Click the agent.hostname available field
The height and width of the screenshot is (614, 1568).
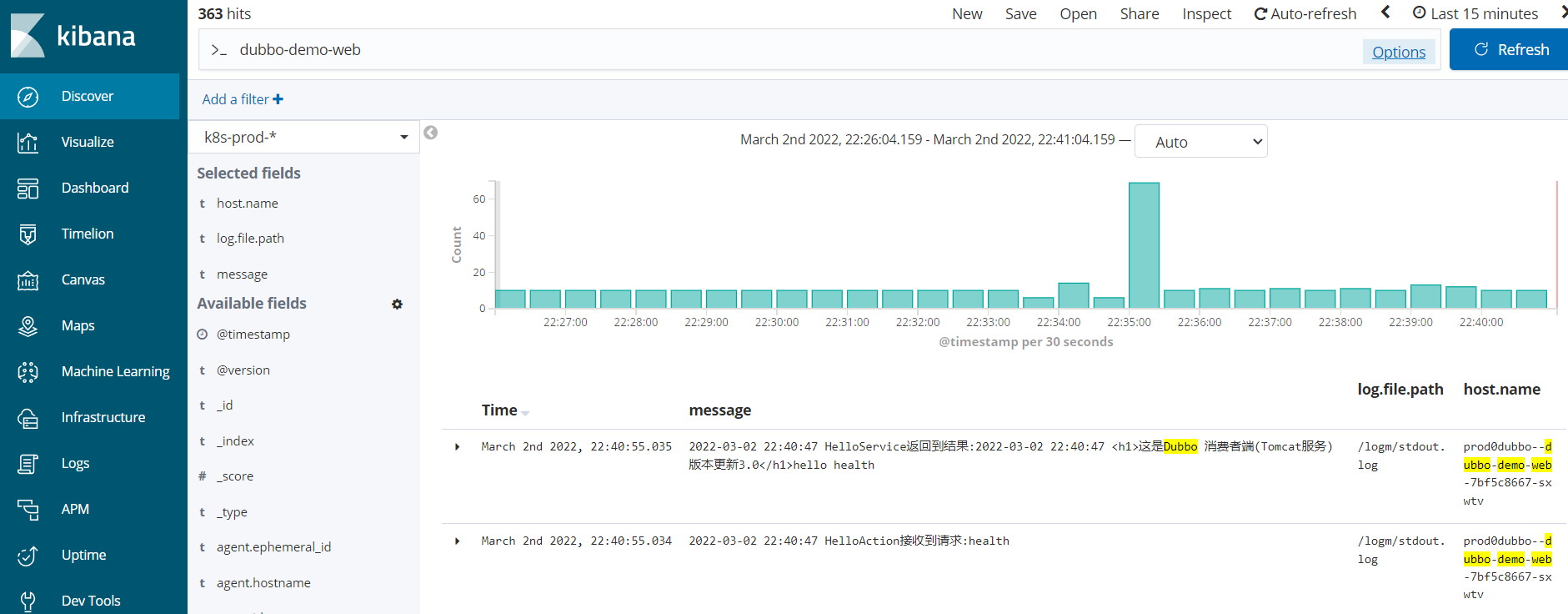pyautogui.click(x=263, y=583)
